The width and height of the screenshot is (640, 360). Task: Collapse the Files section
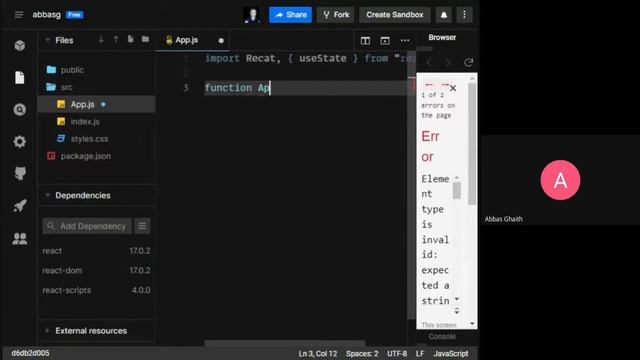pos(48,40)
